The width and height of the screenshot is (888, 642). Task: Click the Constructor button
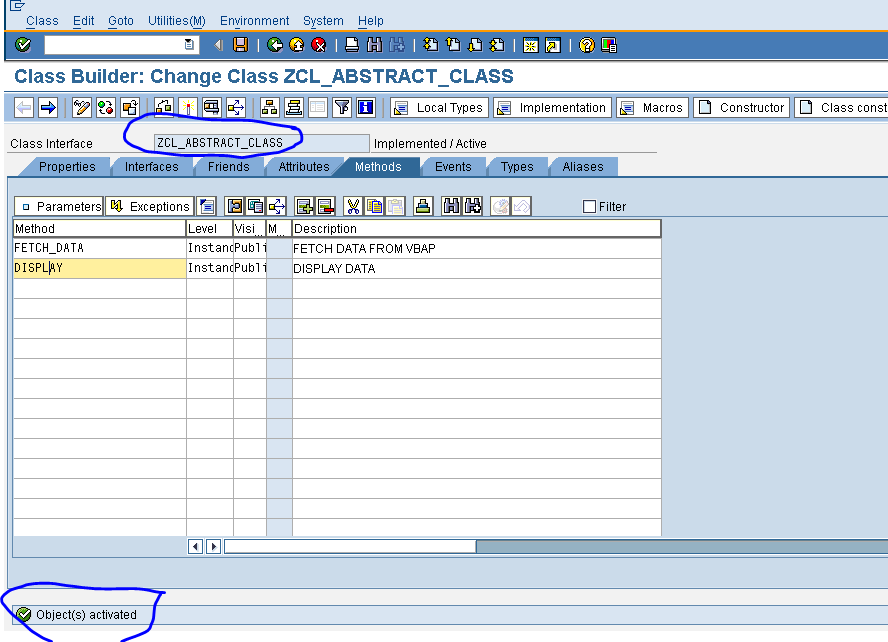741,108
